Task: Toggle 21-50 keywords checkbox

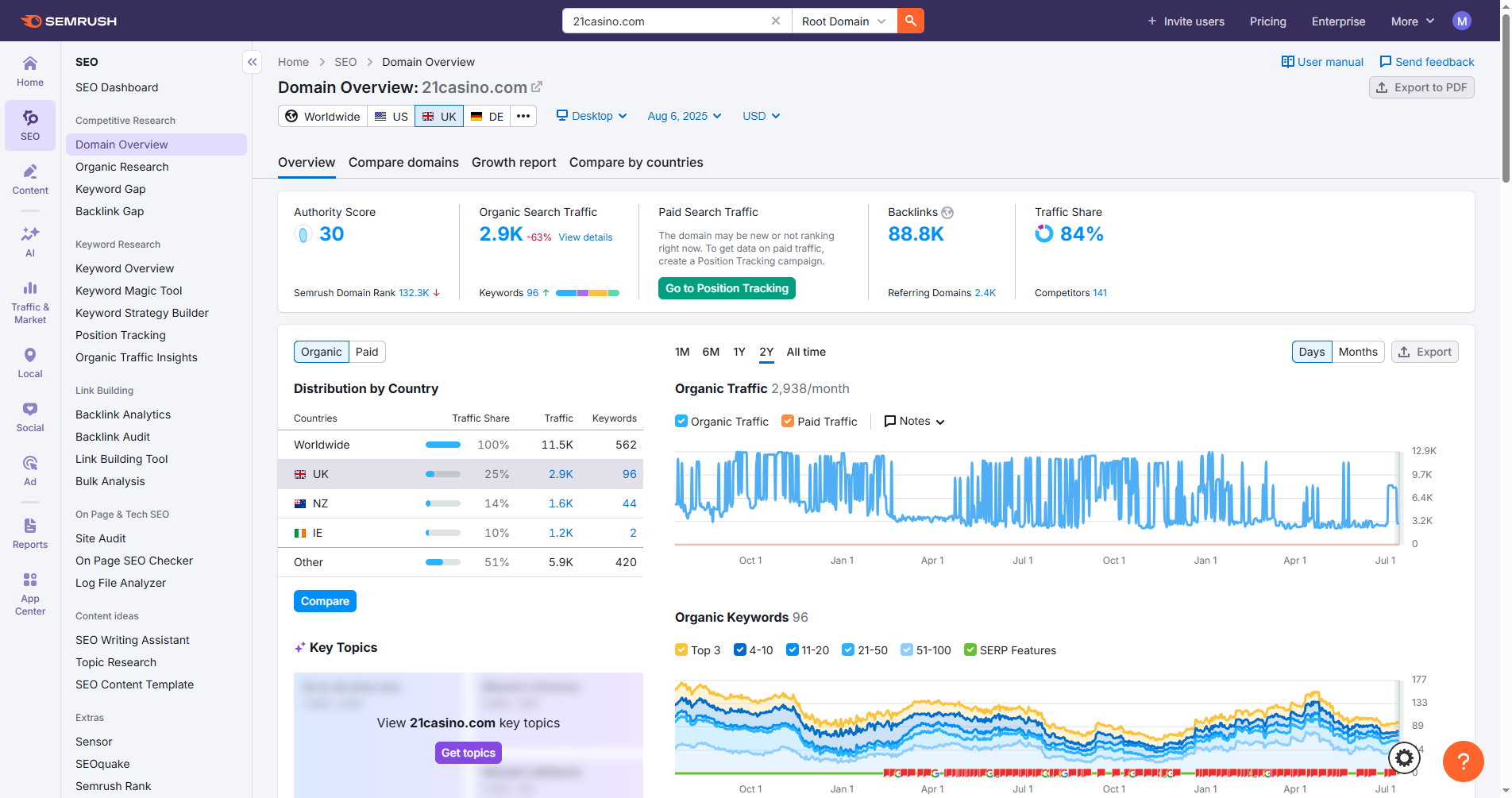Action: (x=847, y=650)
